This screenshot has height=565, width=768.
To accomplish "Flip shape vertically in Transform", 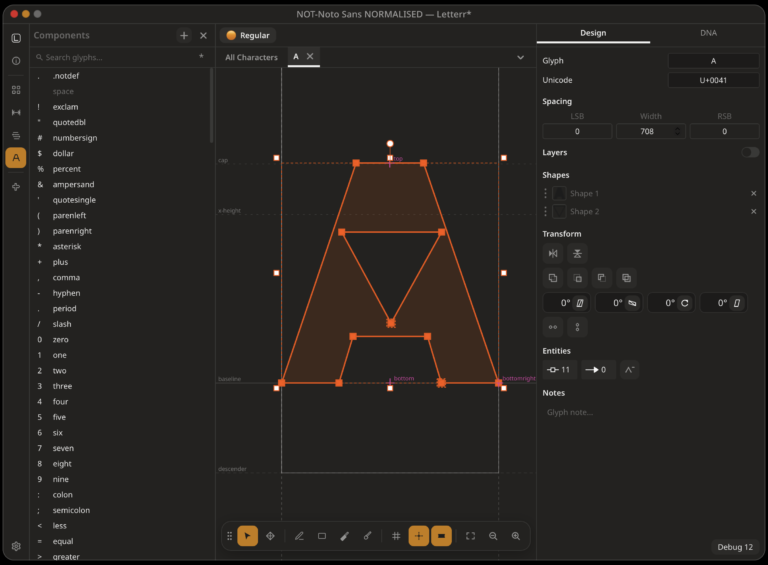I will [x=577, y=254].
